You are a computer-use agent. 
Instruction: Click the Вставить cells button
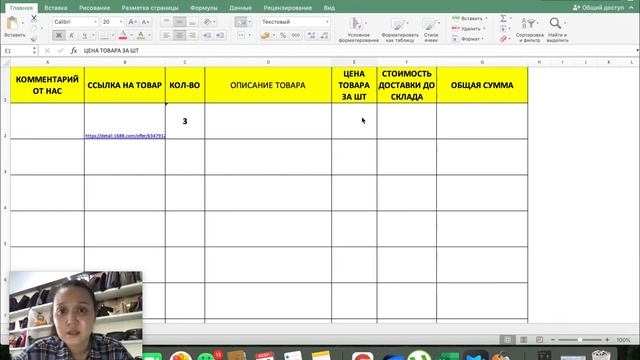[469, 18]
